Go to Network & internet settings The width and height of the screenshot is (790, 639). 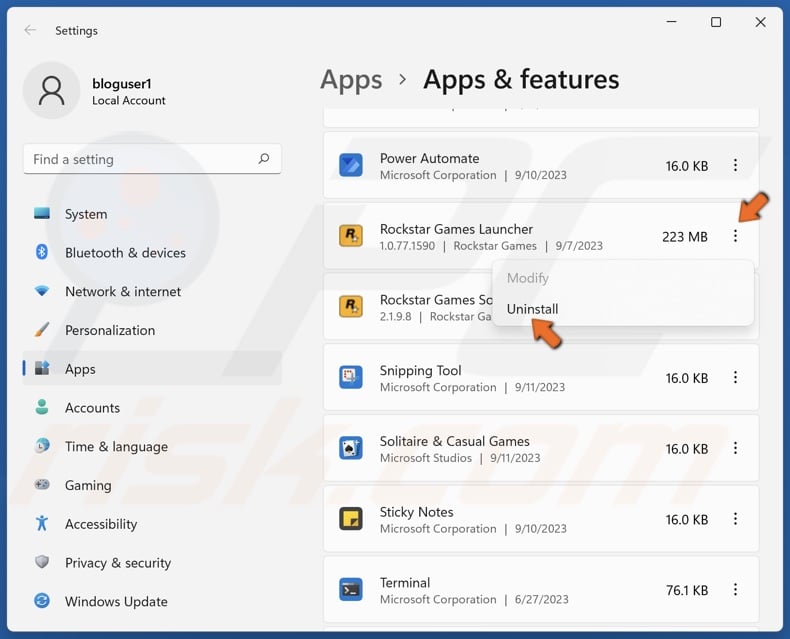pyautogui.click(x=152, y=292)
